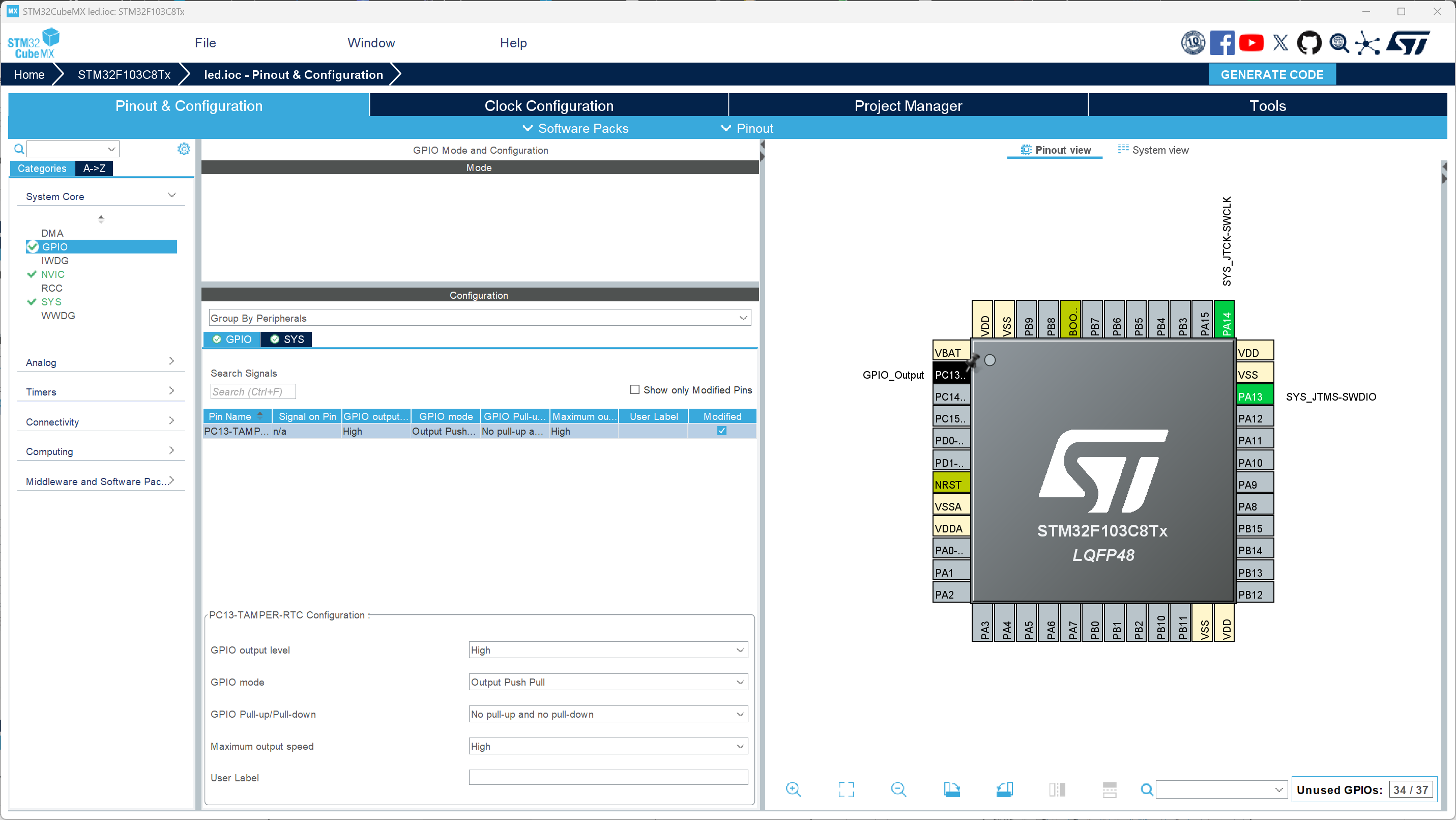Open the Facebook icon in the header
Screen dimensions: 1456x820
1222,43
